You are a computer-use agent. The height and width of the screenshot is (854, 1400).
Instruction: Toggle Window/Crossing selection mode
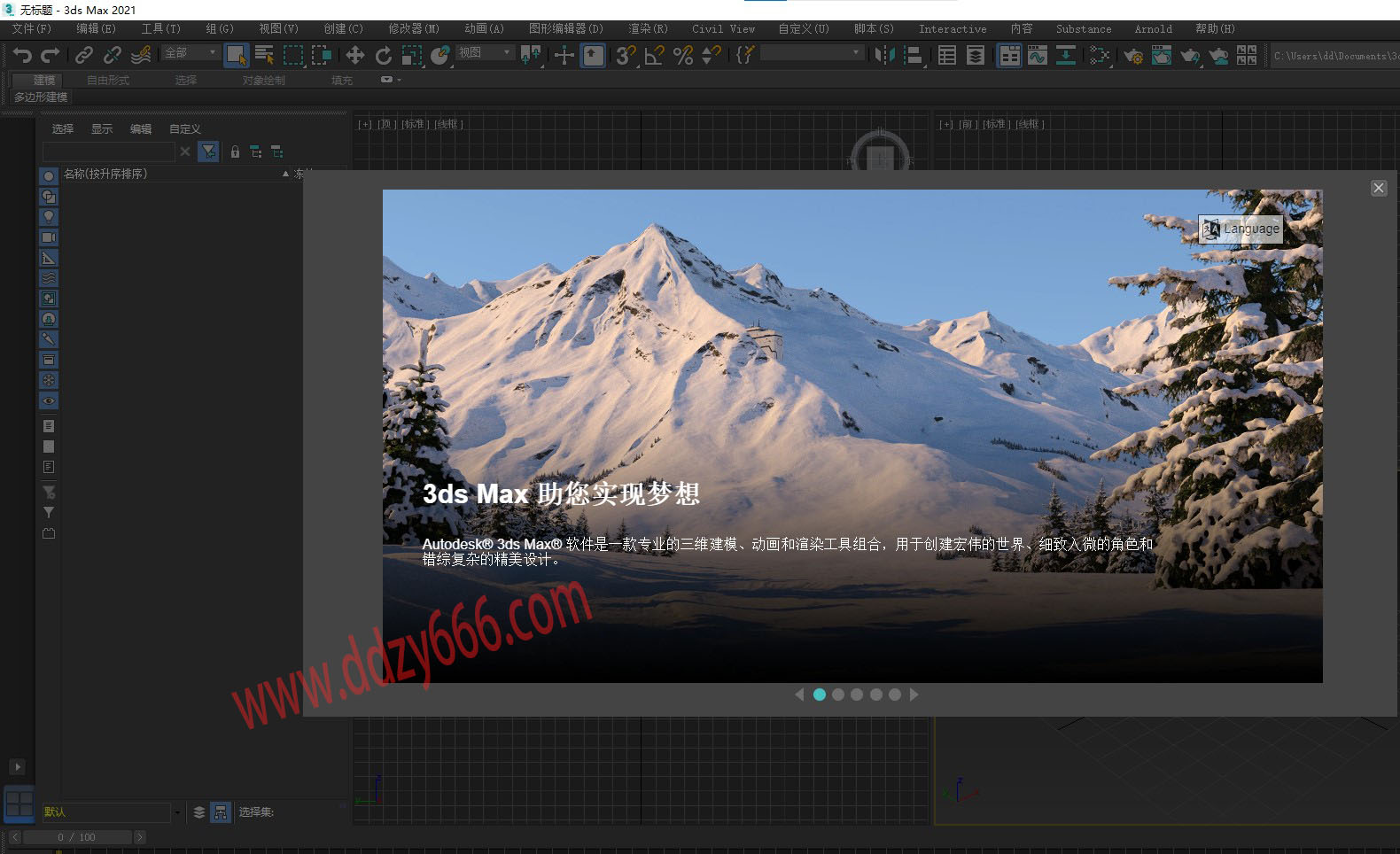tap(321, 55)
